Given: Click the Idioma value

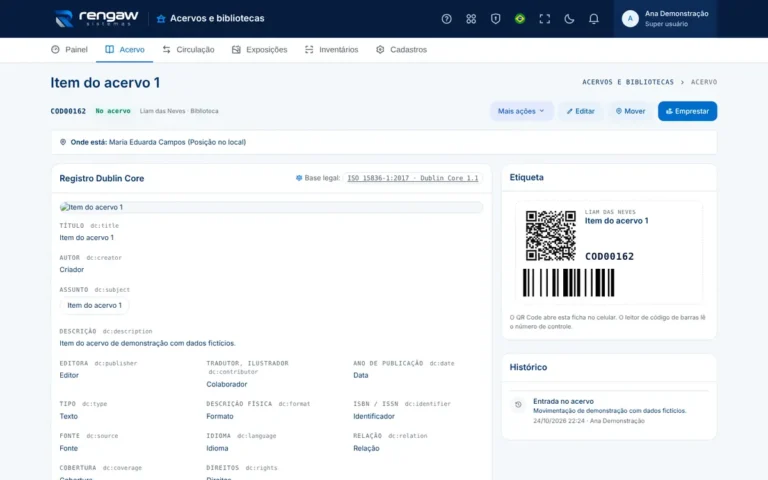Looking at the screenshot, I should pyautogui.click(x=217, y=448).
